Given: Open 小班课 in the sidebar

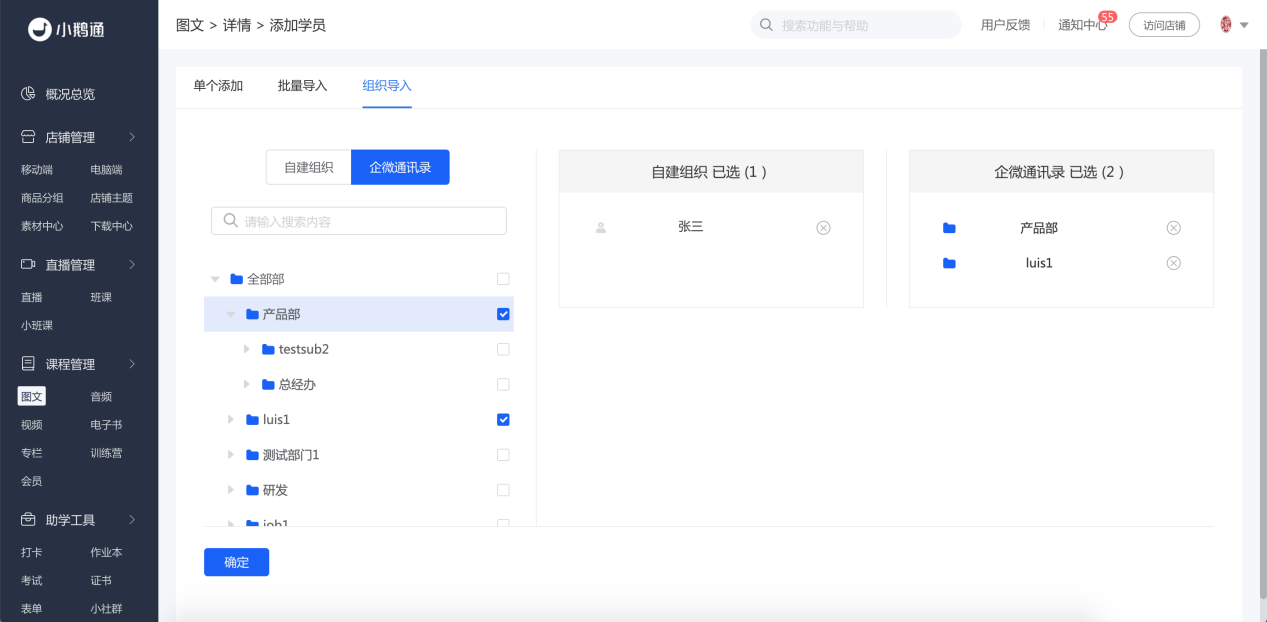Looking at the screenshot, I should pyautogui.click(x=37, y=325).
